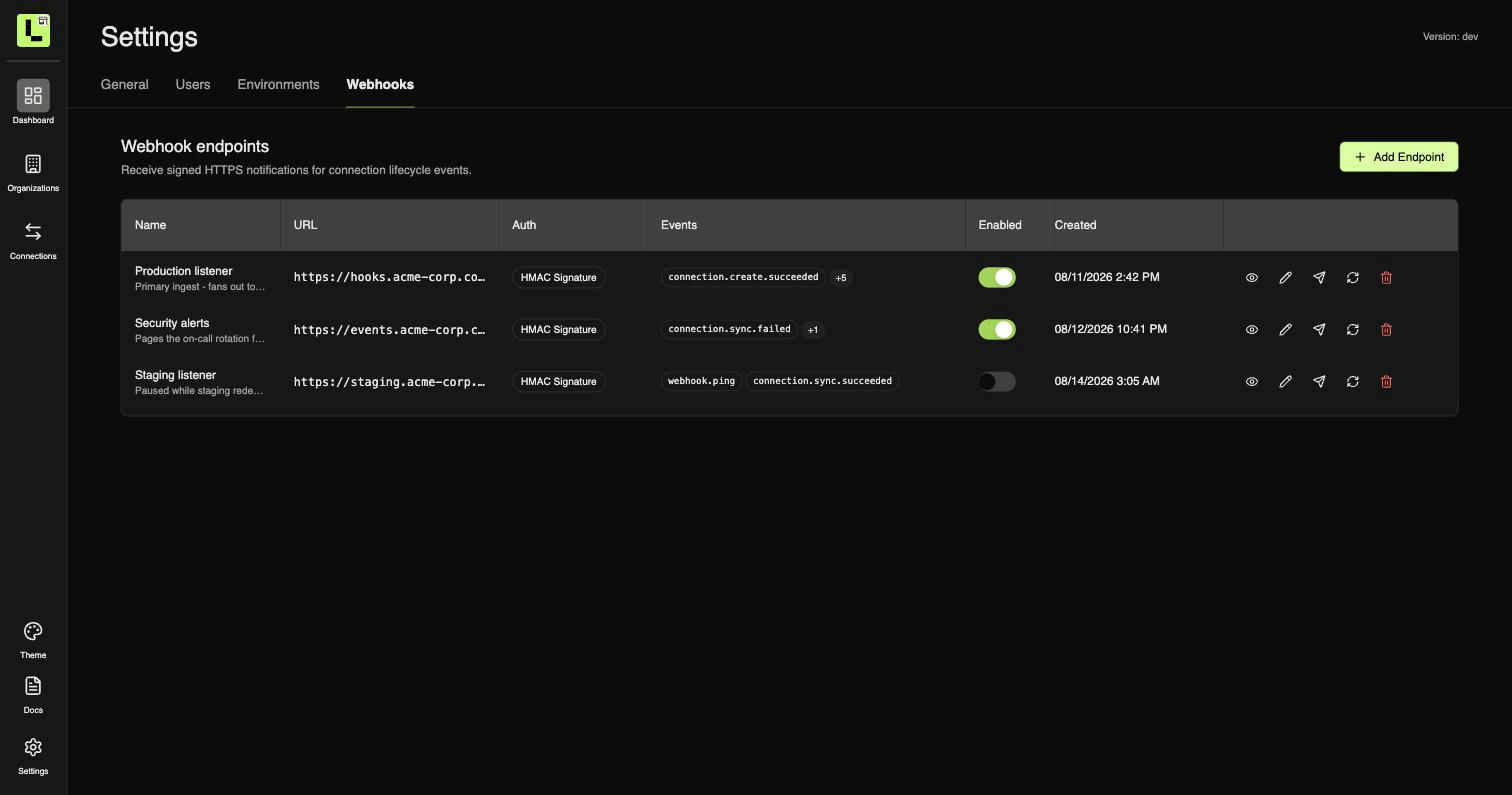Click Production listener's HMAC Signature badge
The image size is (1512, 795).
(x=559, y=277)
